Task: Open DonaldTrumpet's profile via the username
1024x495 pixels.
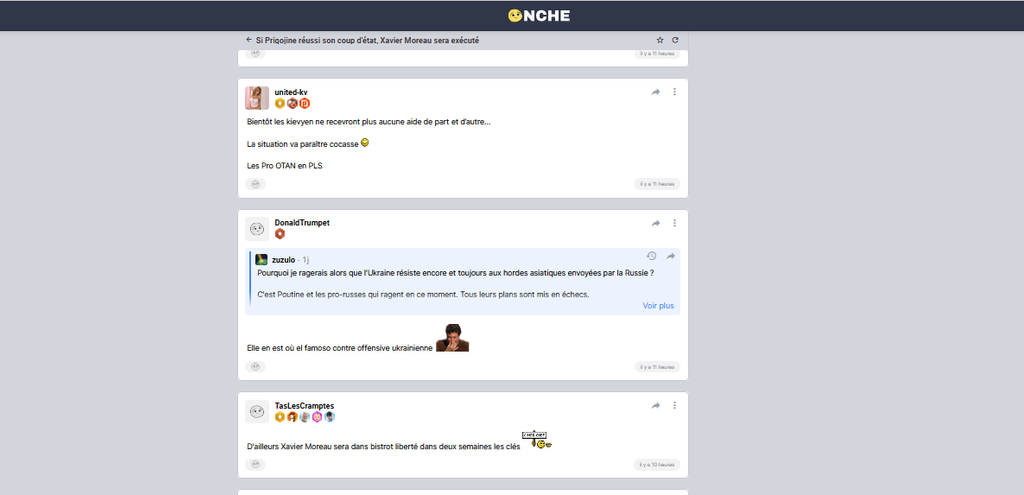Action: point(302,223)
